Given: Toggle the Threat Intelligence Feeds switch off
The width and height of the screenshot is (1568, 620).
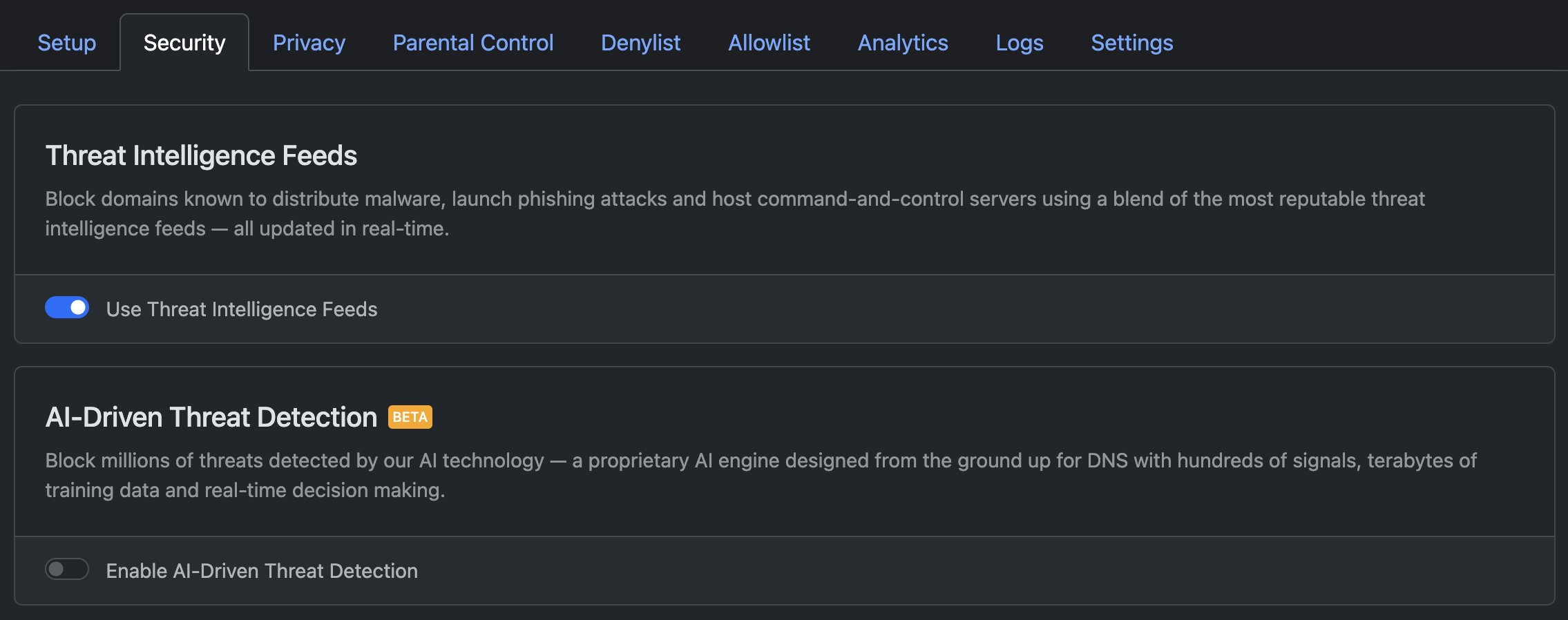Looking at the screenshot, I should (67, 308).
